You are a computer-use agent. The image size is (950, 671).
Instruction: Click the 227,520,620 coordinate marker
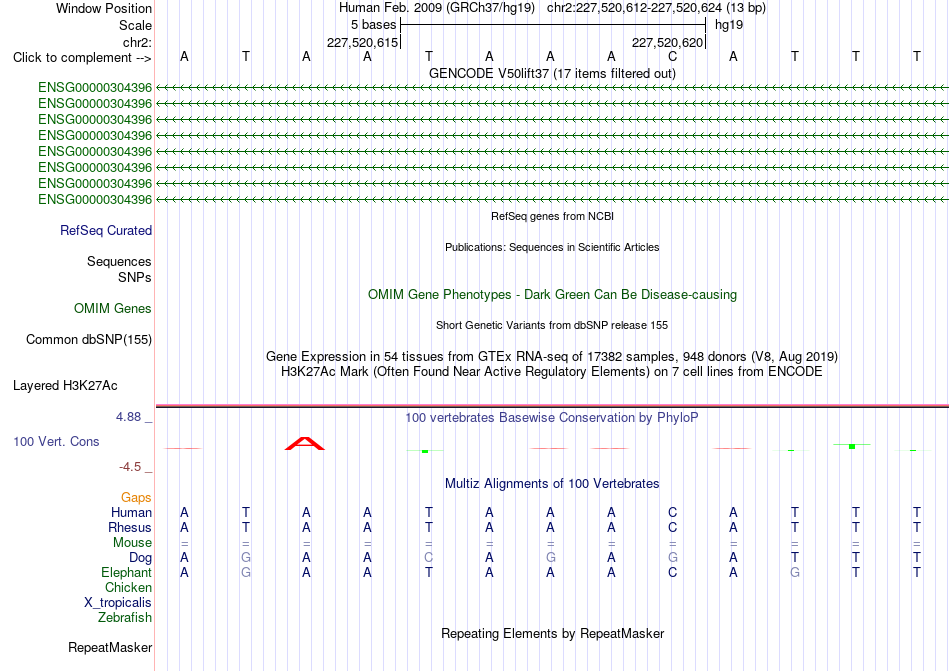668,42
